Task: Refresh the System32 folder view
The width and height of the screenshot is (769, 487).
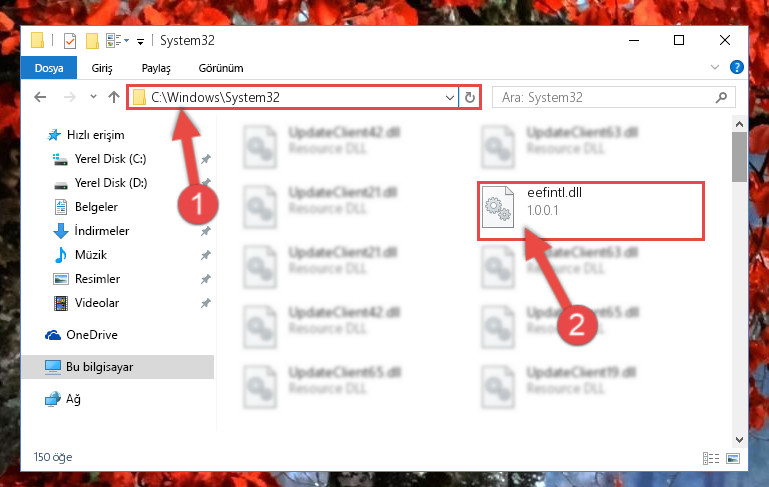Action: click(x=469, y=98)
